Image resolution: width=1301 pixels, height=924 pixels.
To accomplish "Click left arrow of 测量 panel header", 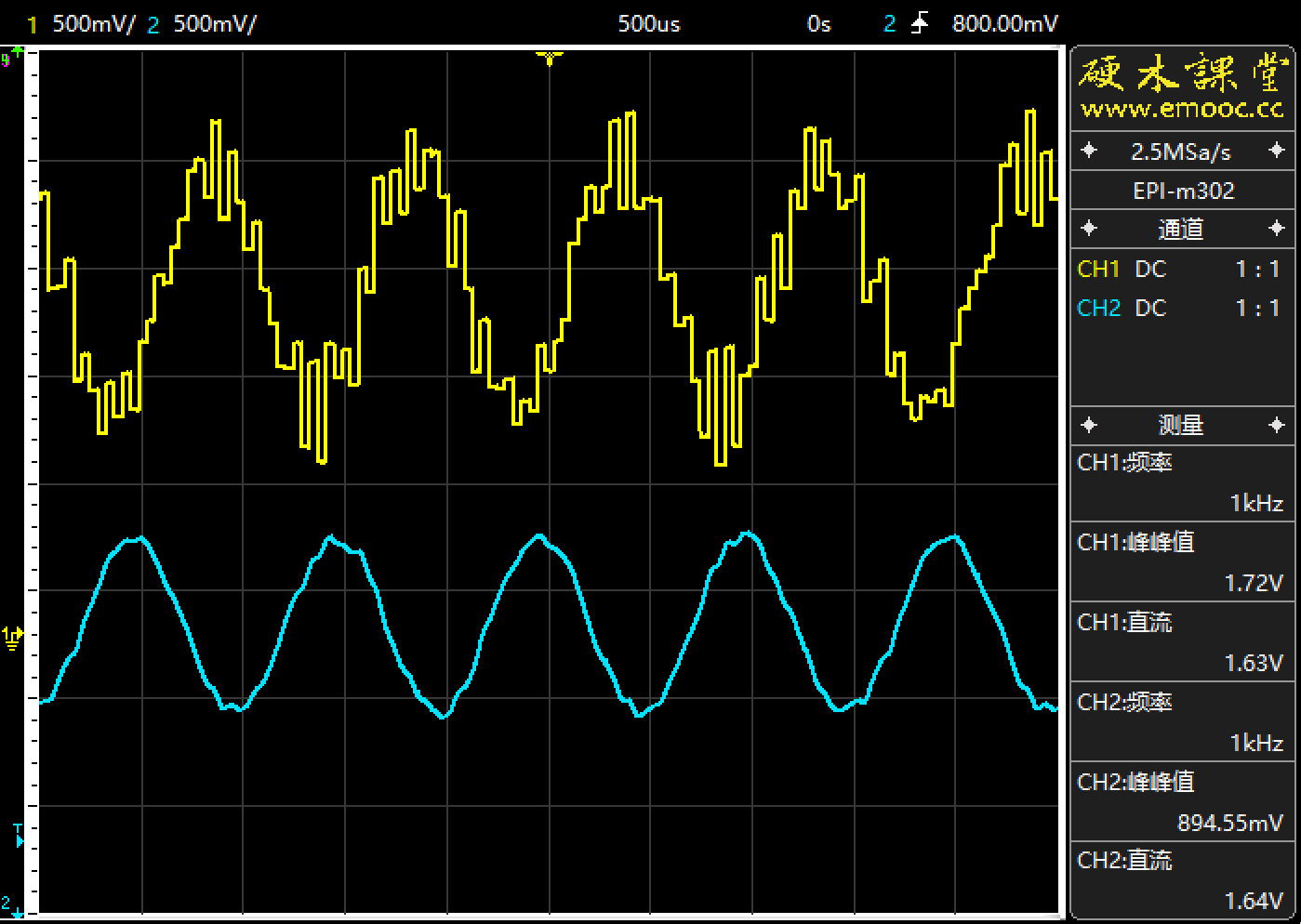I will pyautogui.click(x=1089, y=425).
